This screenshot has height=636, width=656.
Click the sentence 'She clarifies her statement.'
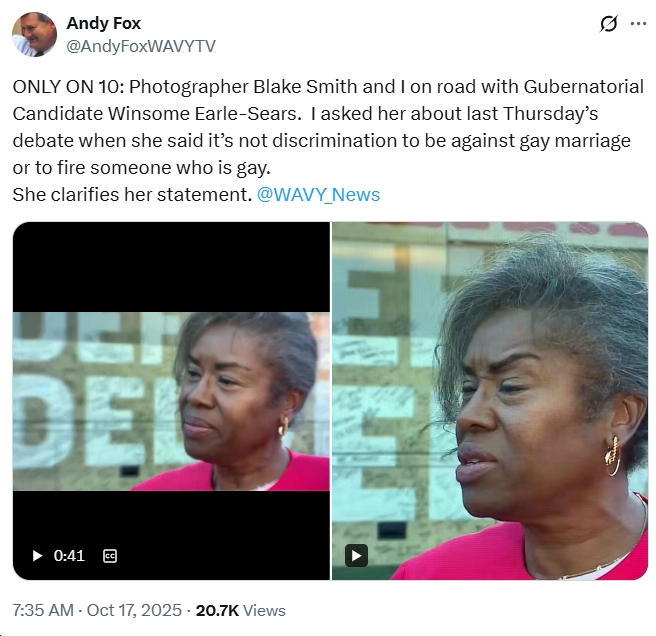pyautogui.click(x=132, y=195)
